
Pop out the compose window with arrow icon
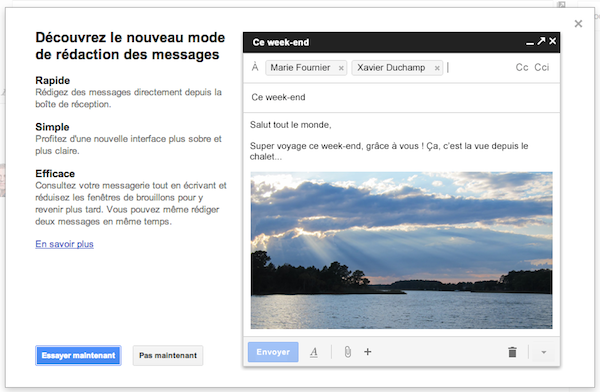pos(541,41)
